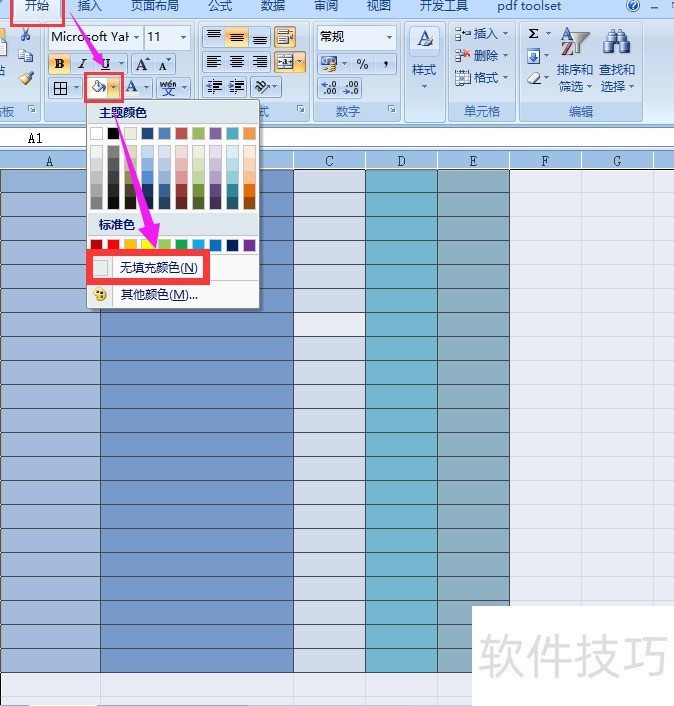Click the Fill down arrow icon

coord(534,57)
